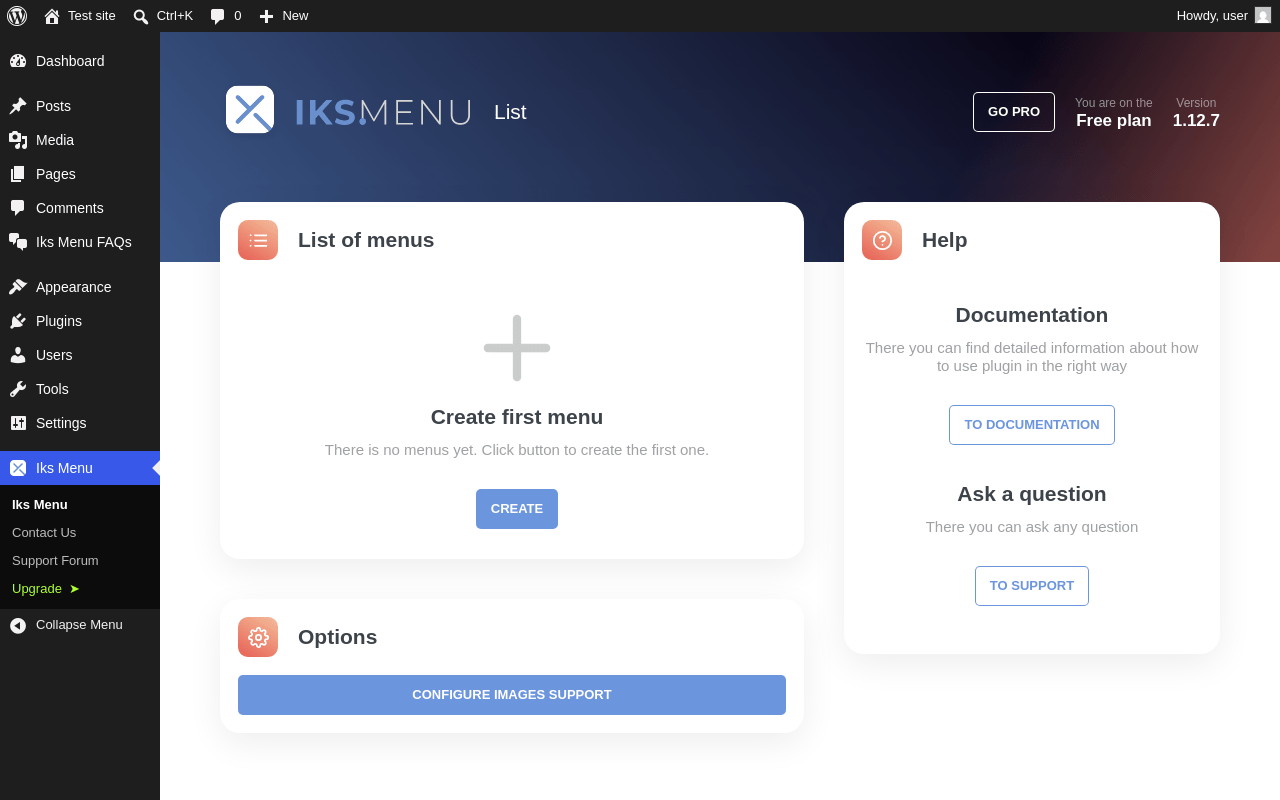1280x800 pixels.
Task: Click the Options gear icon
Action: point(258,637)
